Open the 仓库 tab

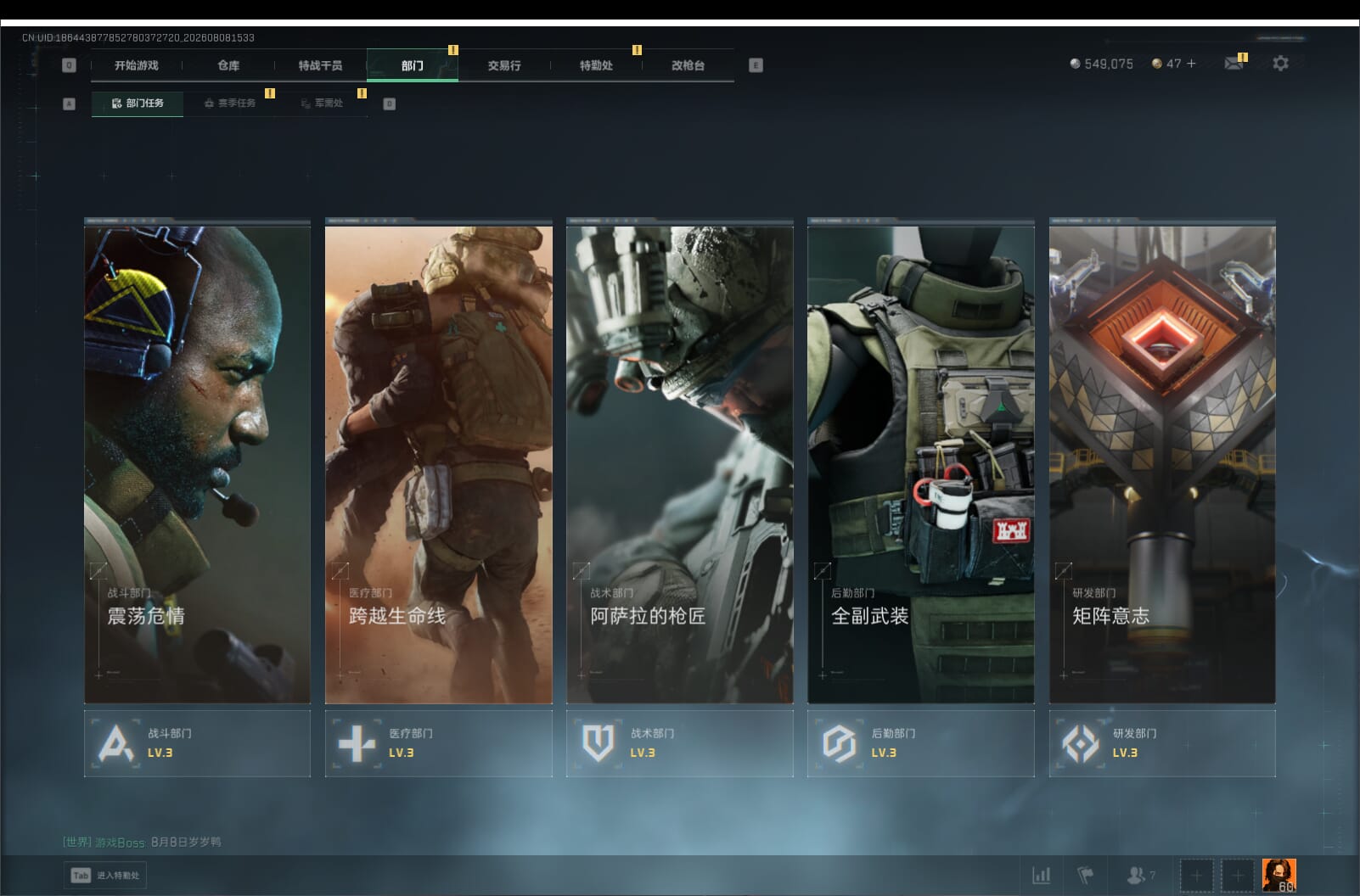pyautogui.click(x=228, y=65)
